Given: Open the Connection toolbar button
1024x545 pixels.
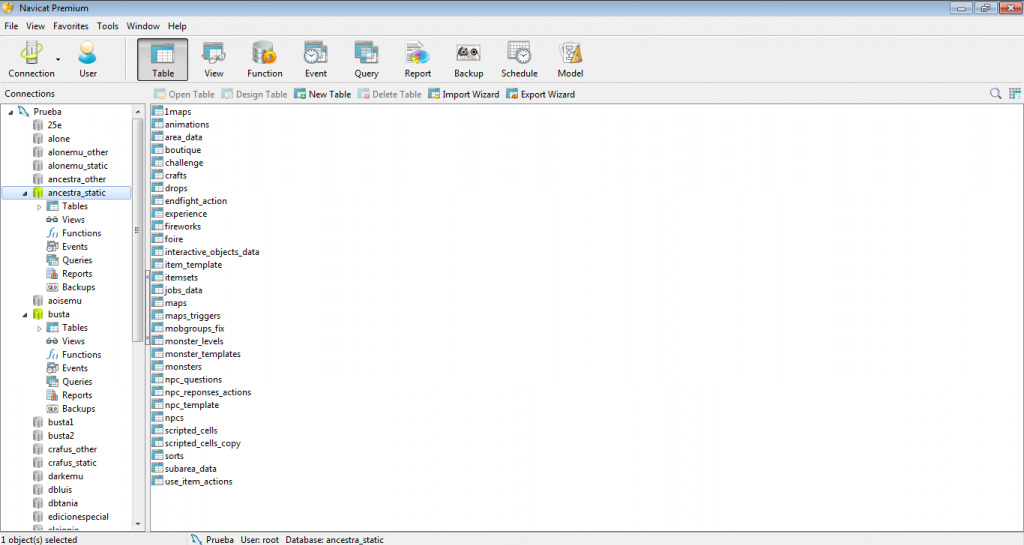Looking at the screenshot, I should 31,59.
